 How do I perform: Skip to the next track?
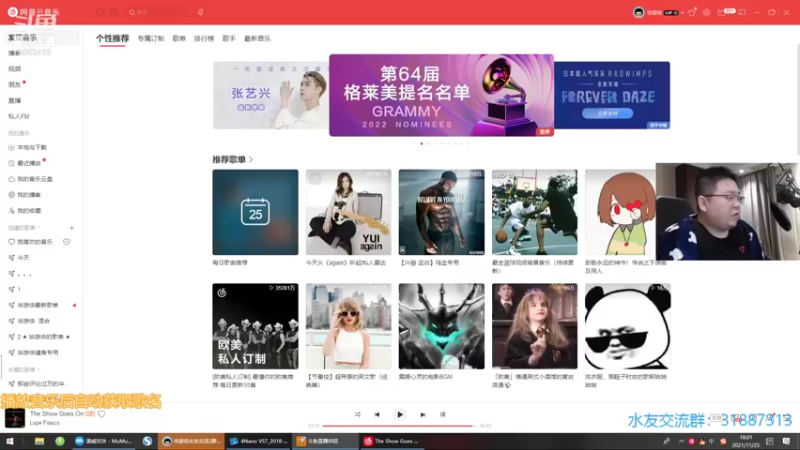[422, 414]
